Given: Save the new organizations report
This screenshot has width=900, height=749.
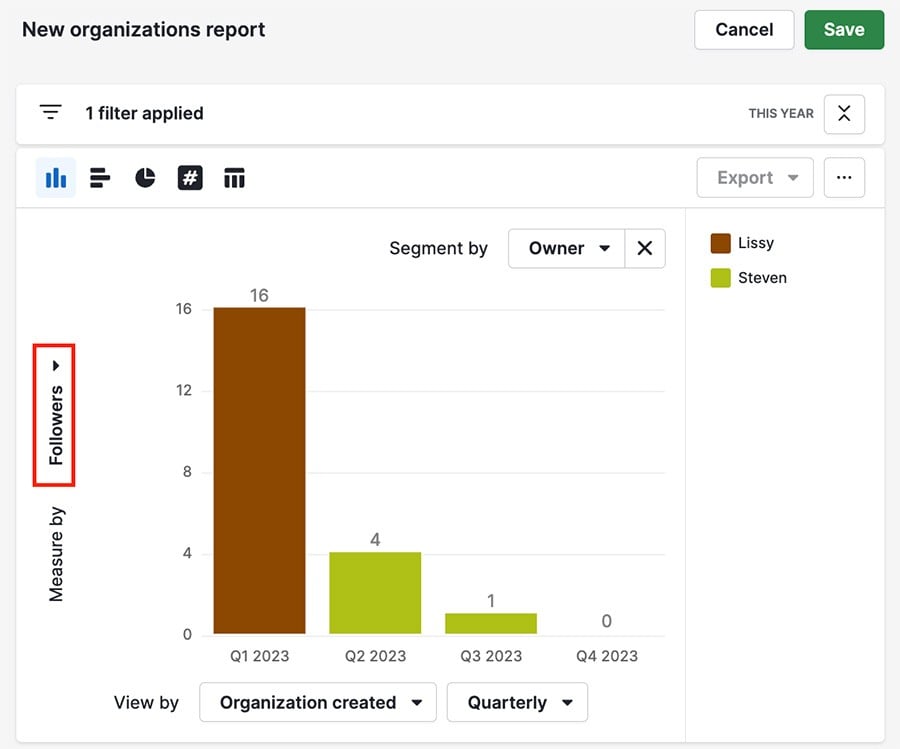Looking at the screenshot, I should (844, 29).
